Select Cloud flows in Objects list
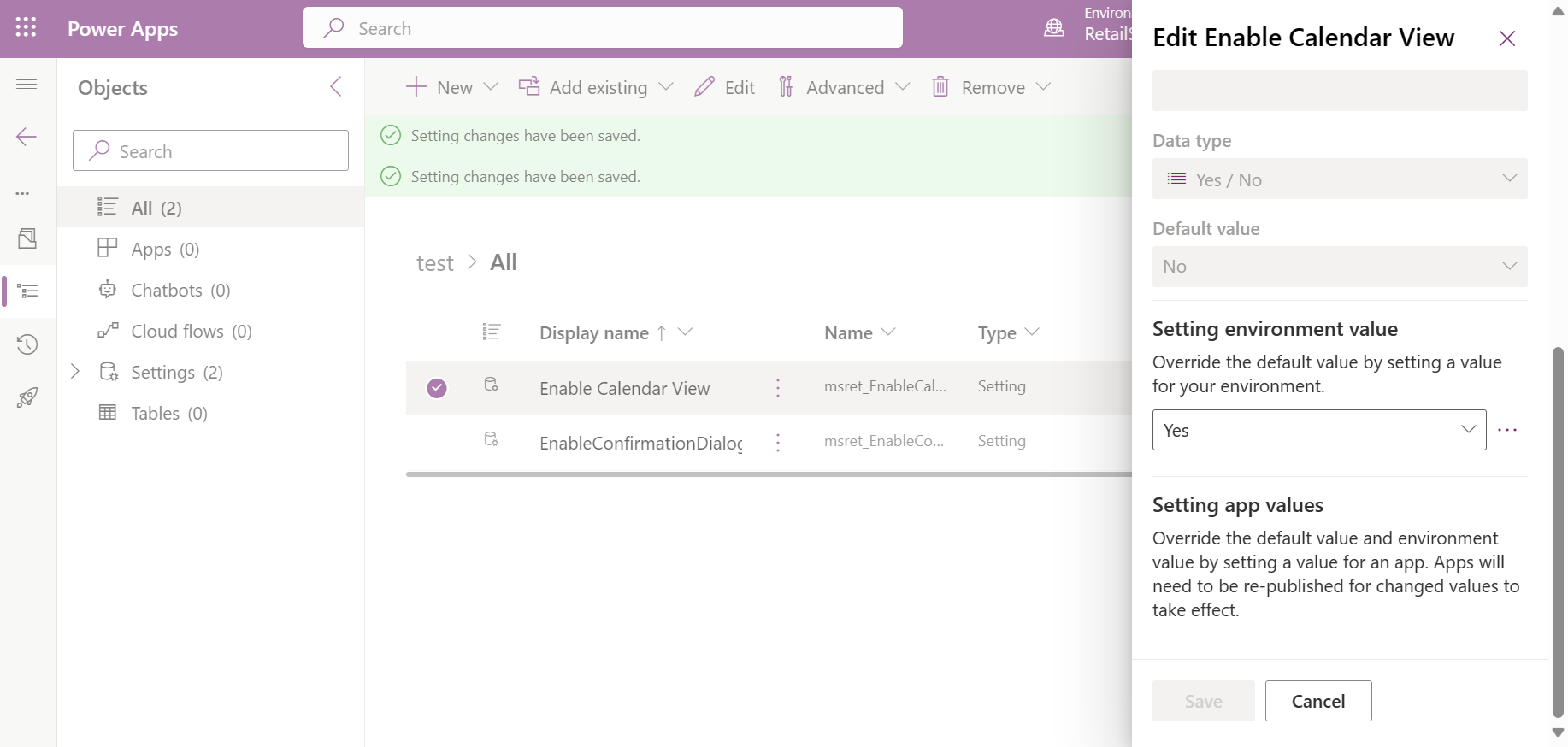Image resolution: width=1568 pixels, height=747 pixels. 192,331
